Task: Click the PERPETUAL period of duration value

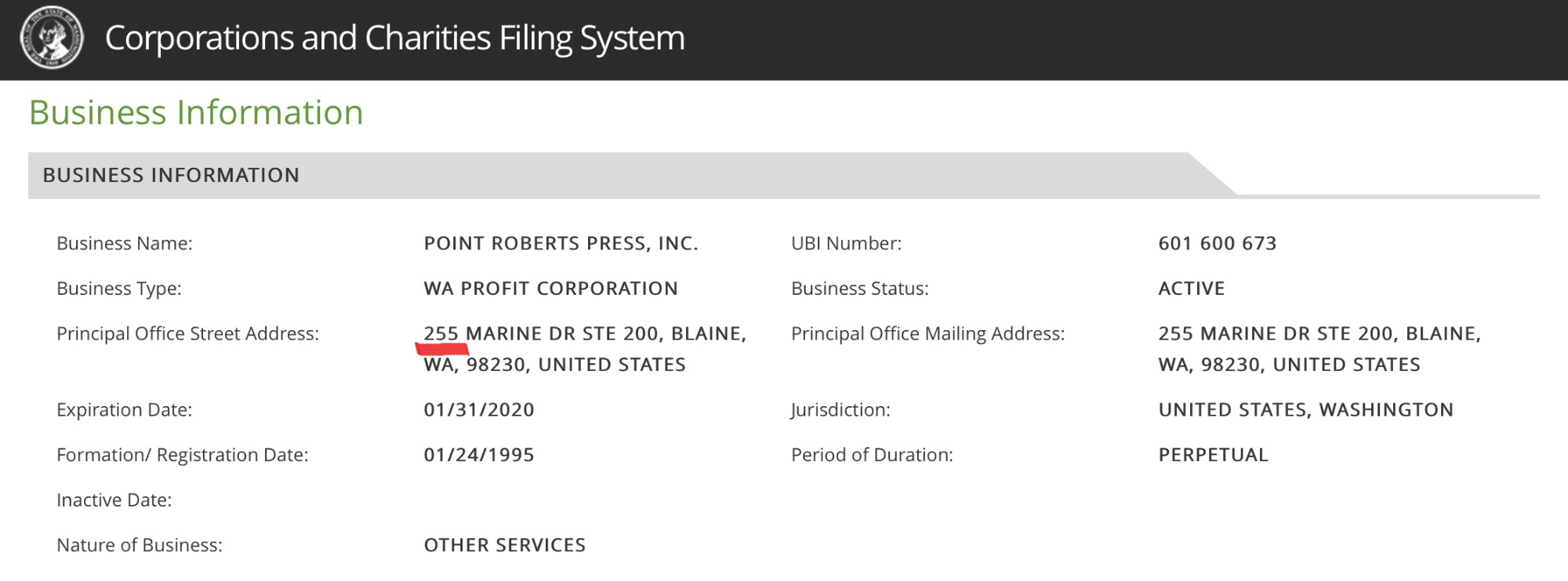Action: [x=1213, y=455]
